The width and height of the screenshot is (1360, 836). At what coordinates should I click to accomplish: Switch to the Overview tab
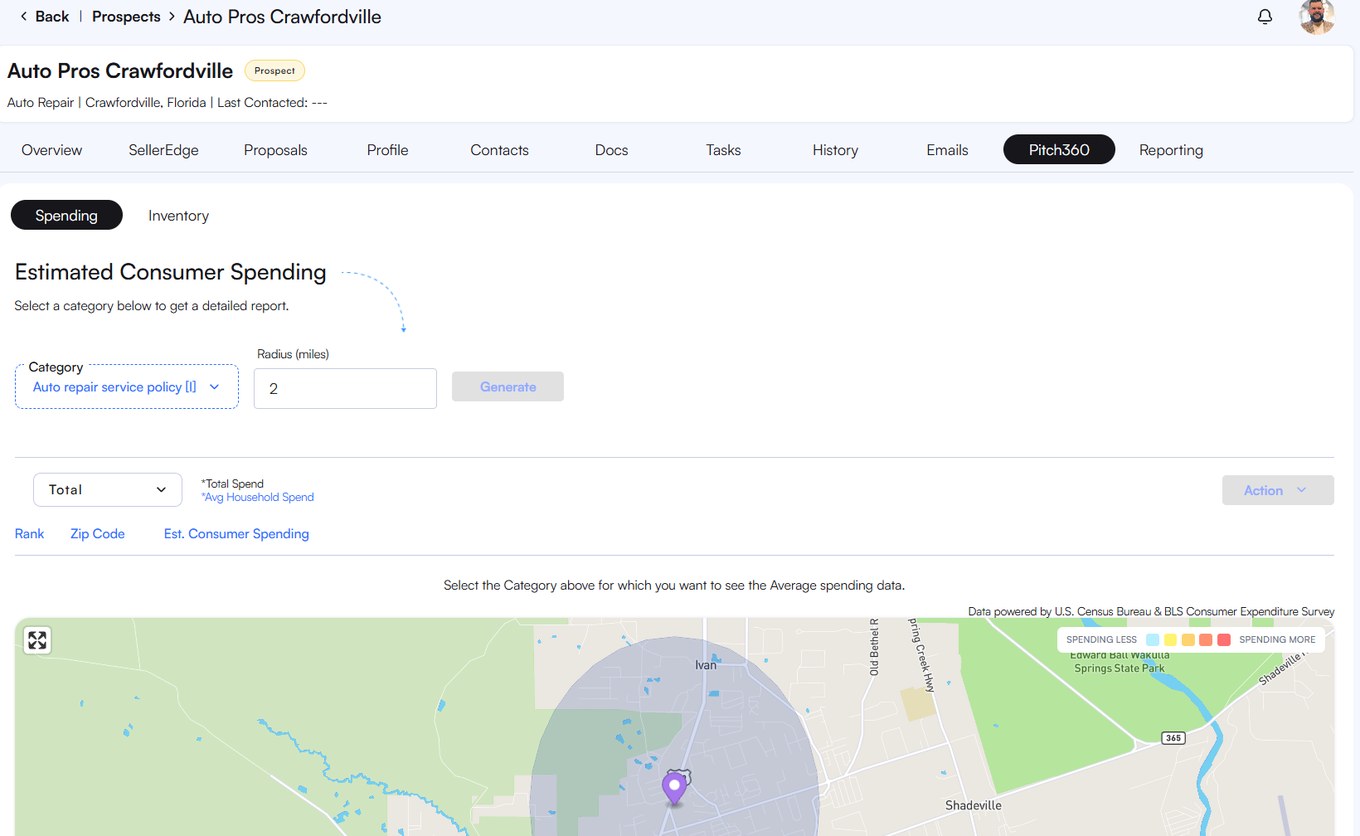click(x=52, y=150)
